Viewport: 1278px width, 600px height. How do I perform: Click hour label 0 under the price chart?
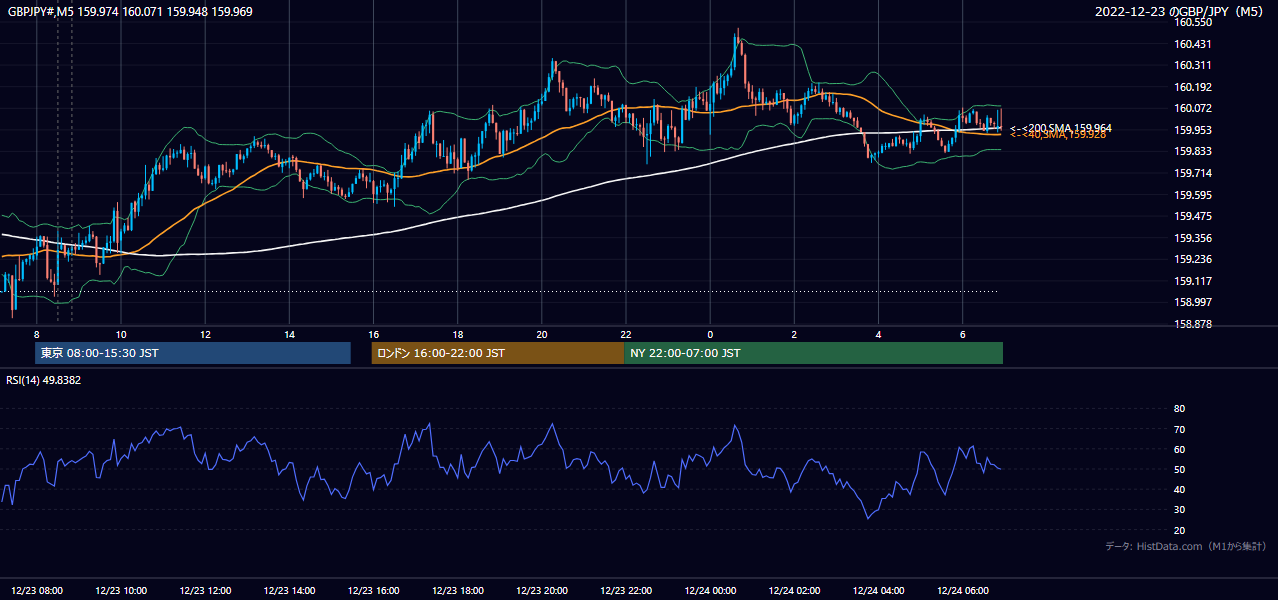point(710,334)
